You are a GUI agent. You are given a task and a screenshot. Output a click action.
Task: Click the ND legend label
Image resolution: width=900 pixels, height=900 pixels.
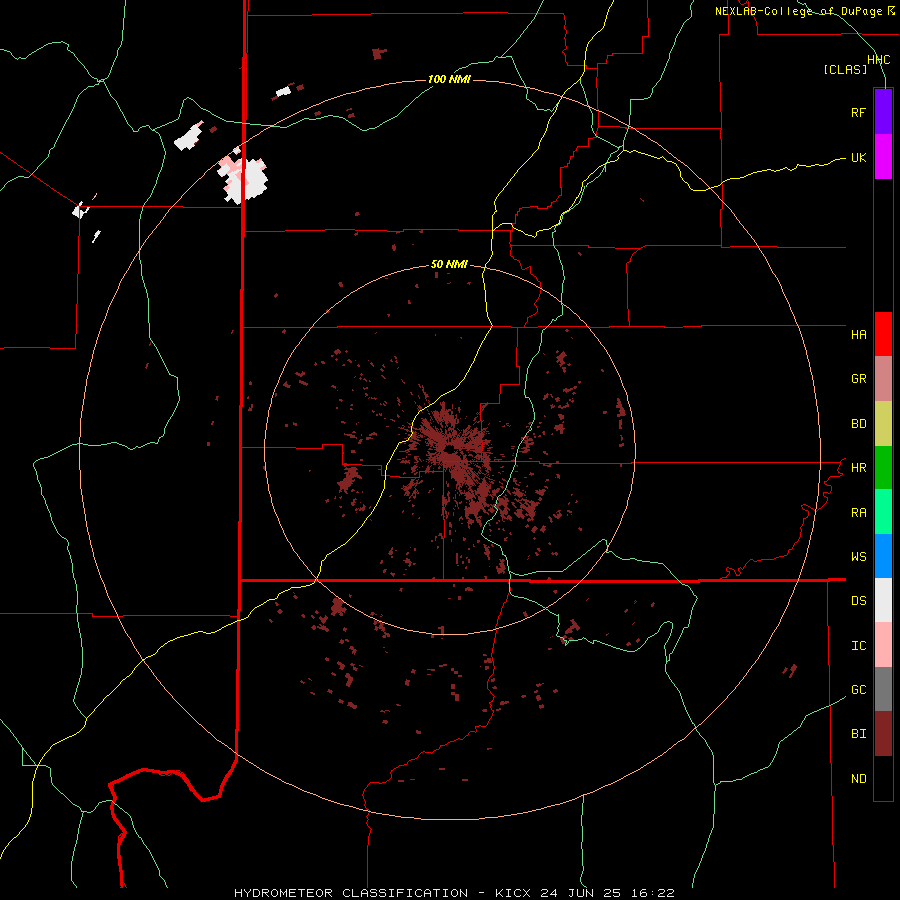(858, 778)
